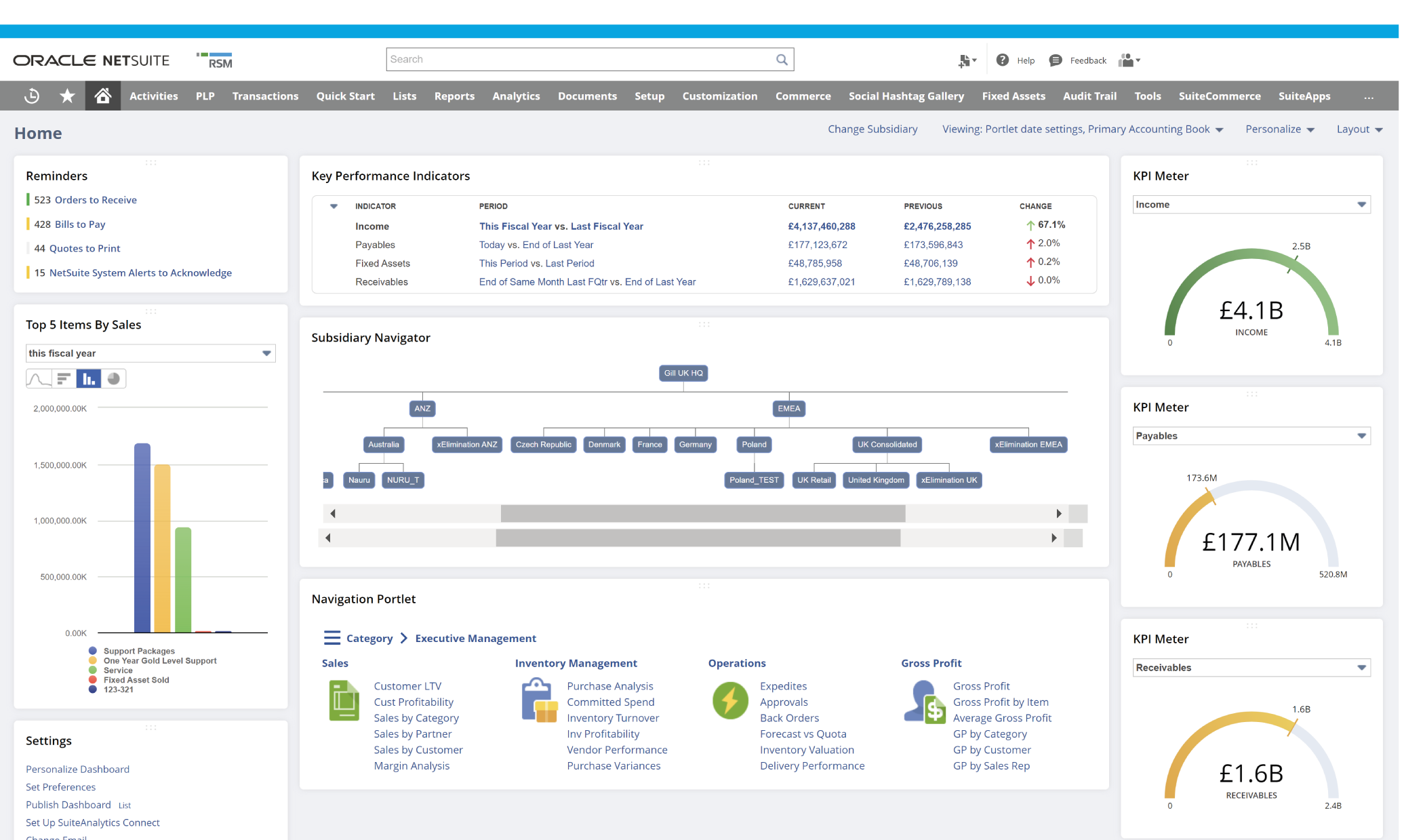Open the Transactions menu
This screenshot has width=1425, height=840.
(x=265, y=96)
